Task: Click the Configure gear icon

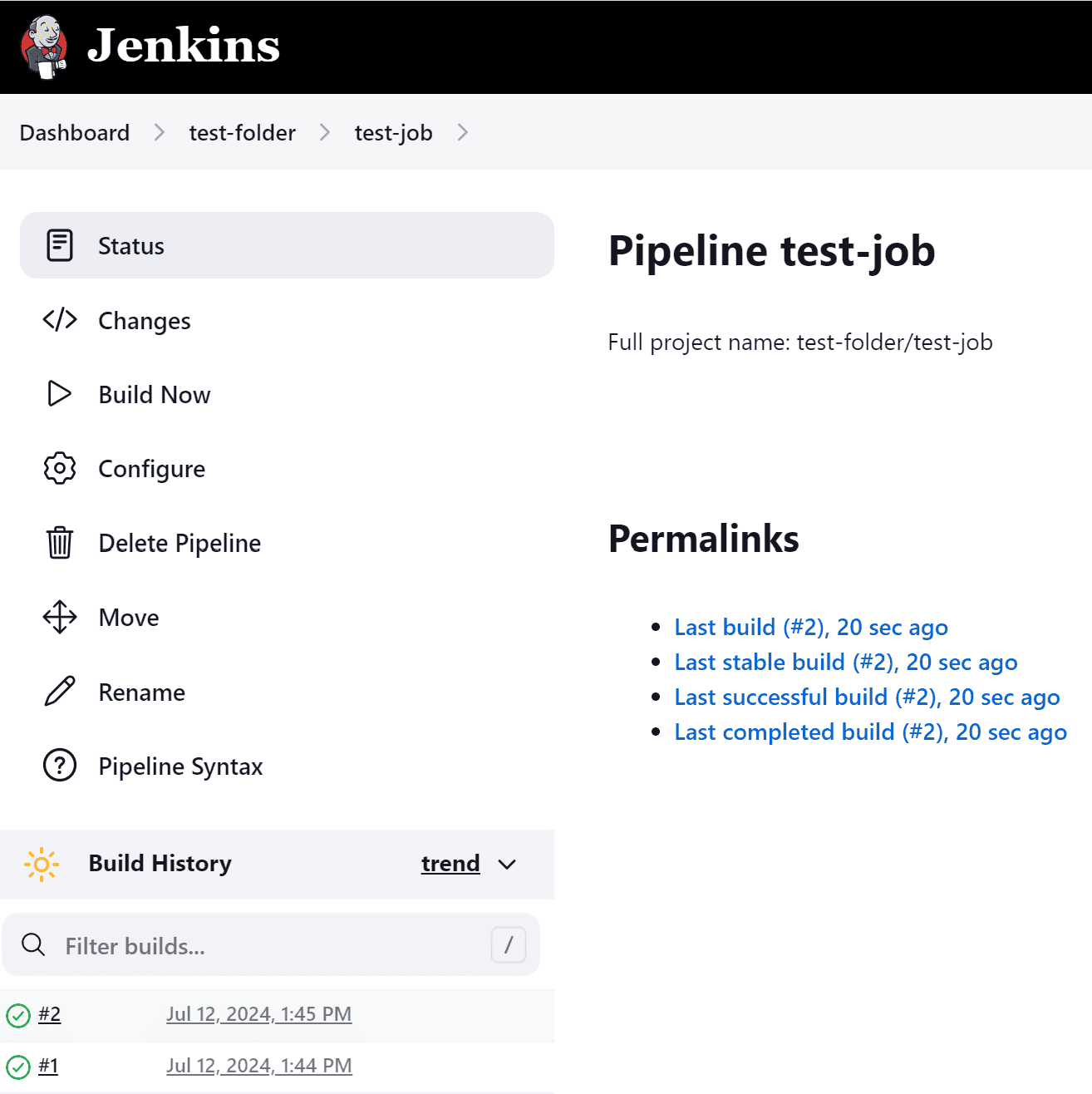Action: point(60,468)
